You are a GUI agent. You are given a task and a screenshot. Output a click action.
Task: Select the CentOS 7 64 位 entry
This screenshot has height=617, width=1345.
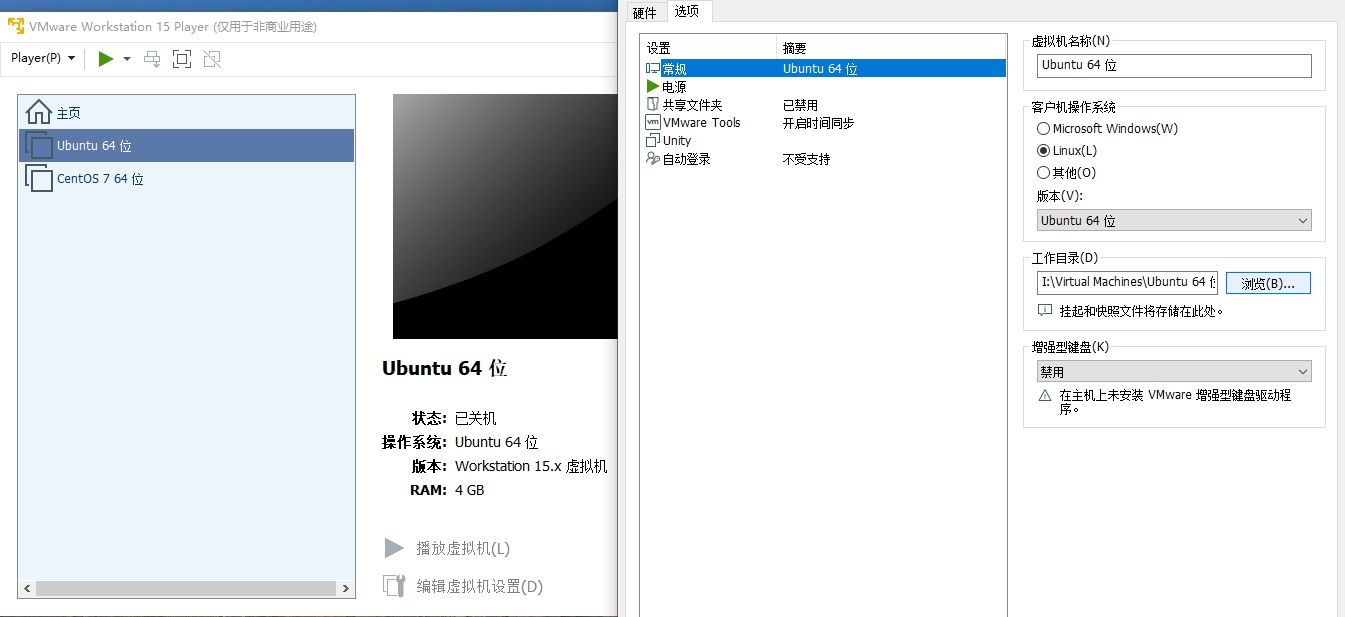(186, 179)
